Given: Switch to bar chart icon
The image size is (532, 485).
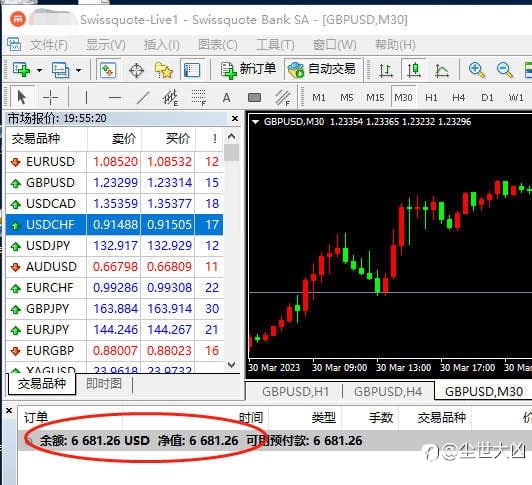Looking at the screenshot, I should click(x=385, y=70).
